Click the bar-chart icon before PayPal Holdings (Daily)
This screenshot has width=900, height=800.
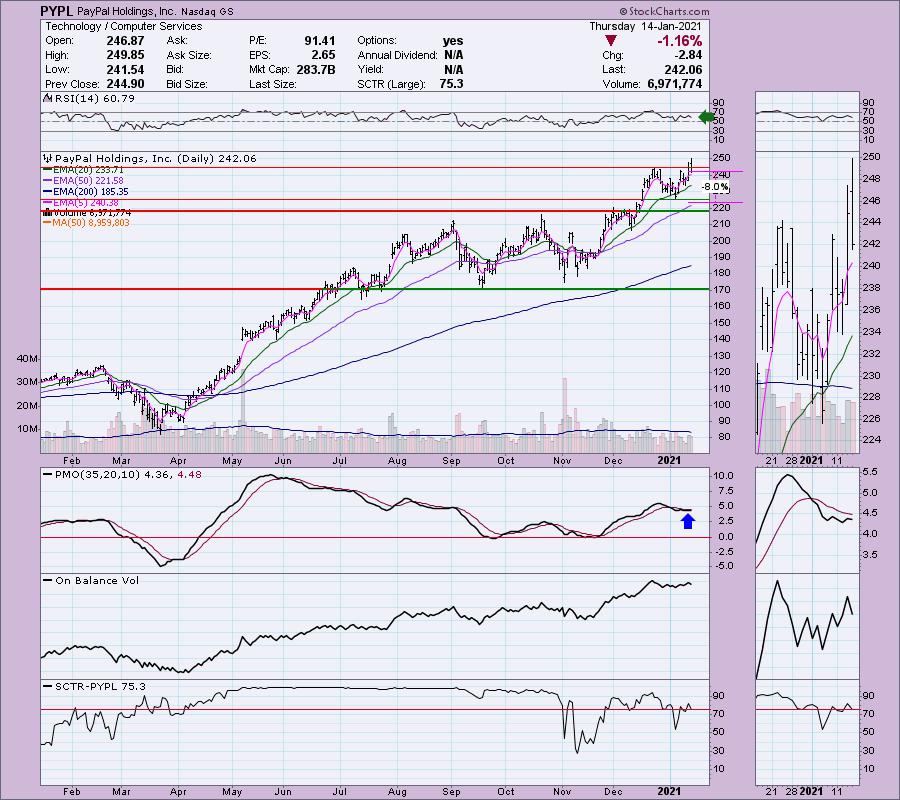coord(48,158)
